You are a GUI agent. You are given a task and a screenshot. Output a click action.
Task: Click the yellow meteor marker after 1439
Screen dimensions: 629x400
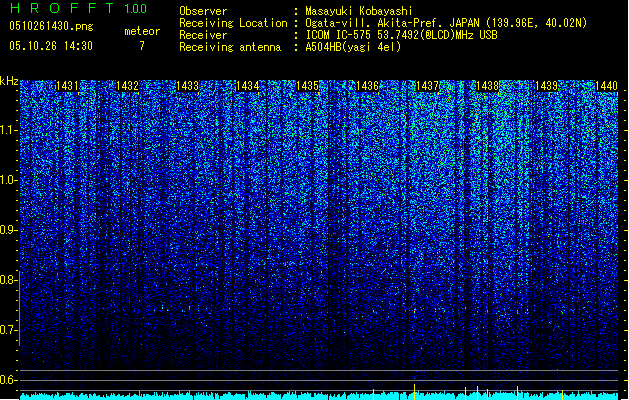[562, 395]
